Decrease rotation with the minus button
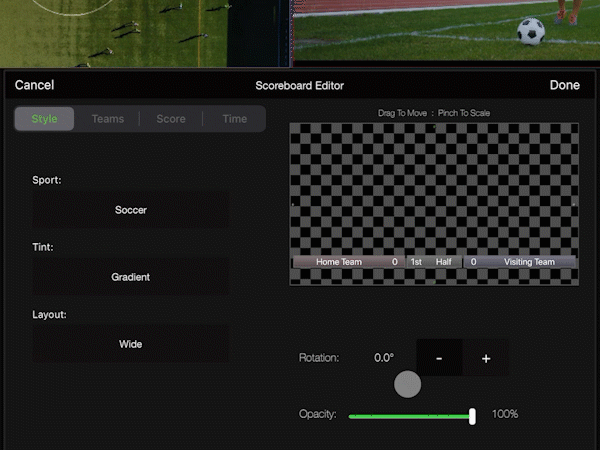Screen dimensions: 600x450 point(440,358)
